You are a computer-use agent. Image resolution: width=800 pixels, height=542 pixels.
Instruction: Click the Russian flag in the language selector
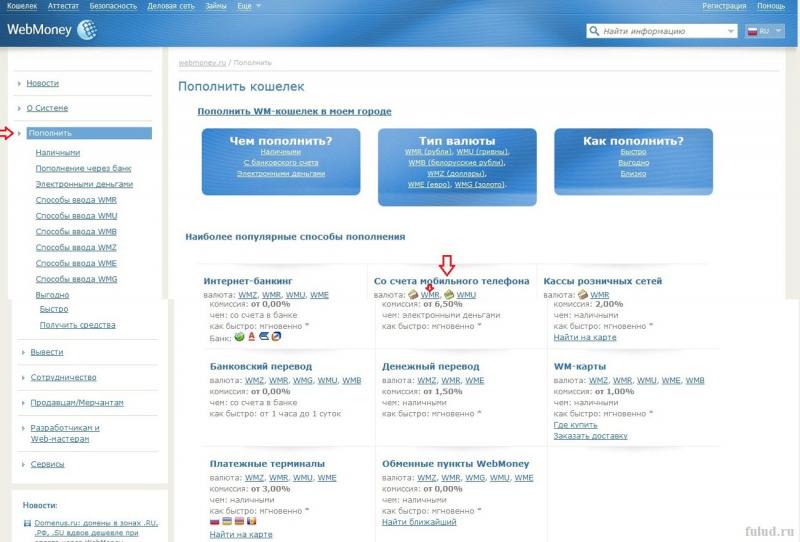tap(753, 32)
